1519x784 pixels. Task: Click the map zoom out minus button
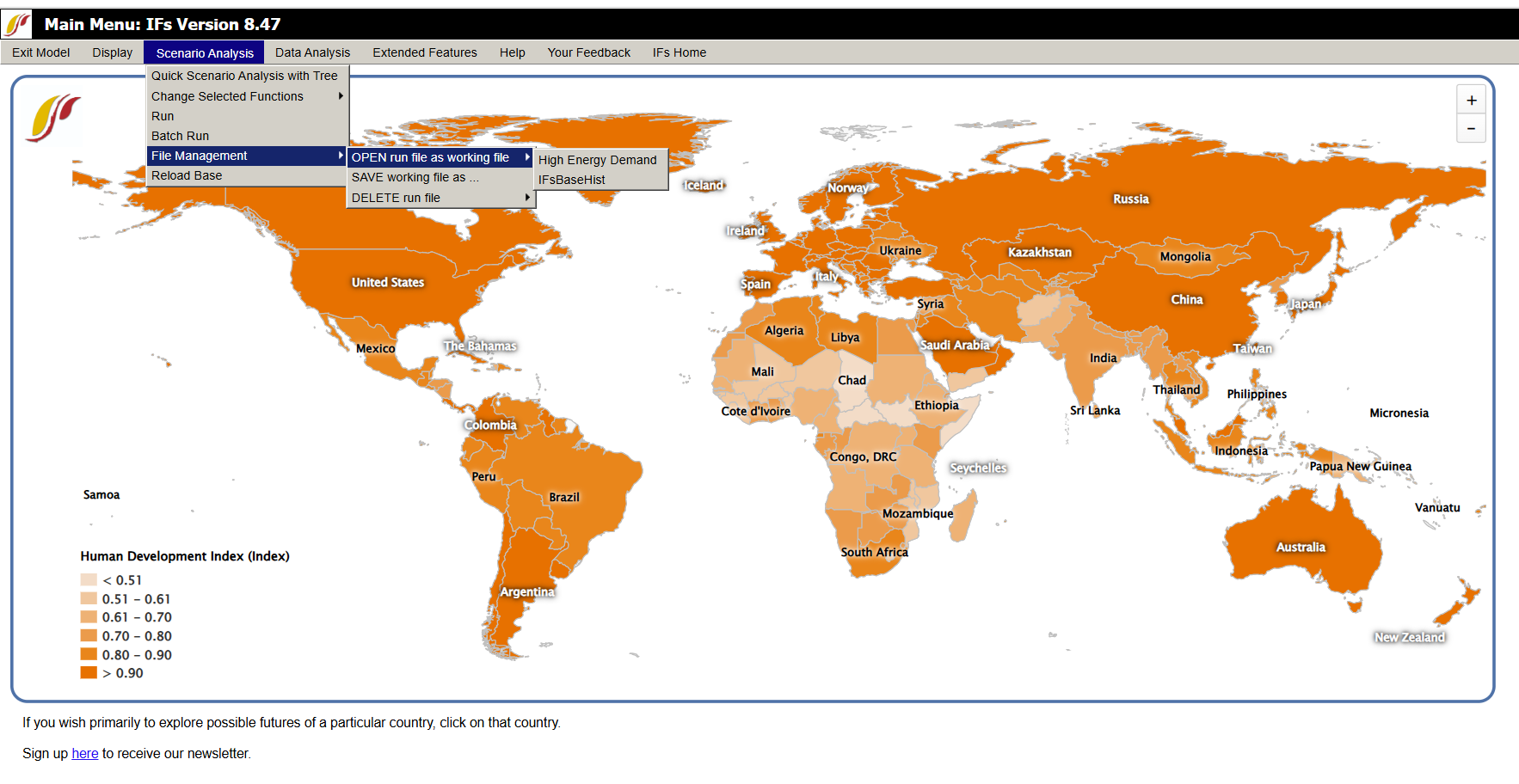(1471, 129)
